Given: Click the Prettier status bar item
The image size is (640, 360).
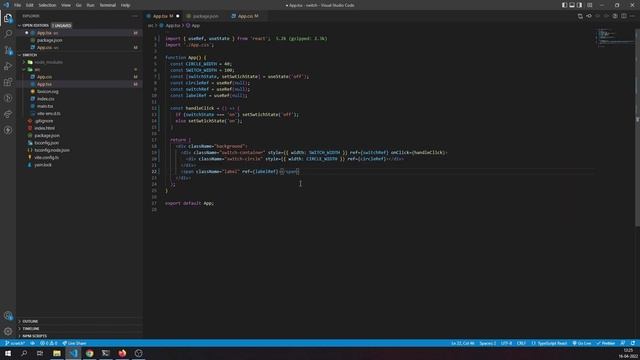Looking at the screenshot, I should tap(606, 343).
